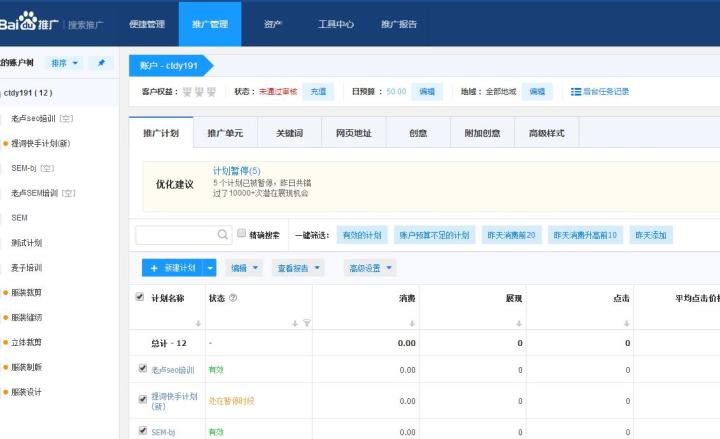Select ctdy191 ( 12 ) account in tree

point(28,93)
